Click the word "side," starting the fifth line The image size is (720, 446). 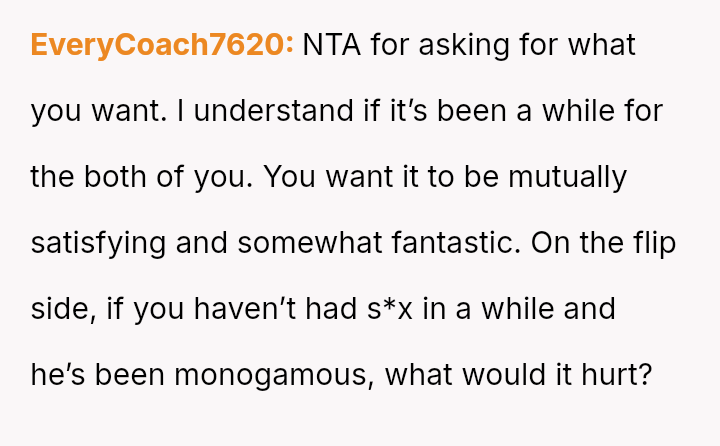63,308
